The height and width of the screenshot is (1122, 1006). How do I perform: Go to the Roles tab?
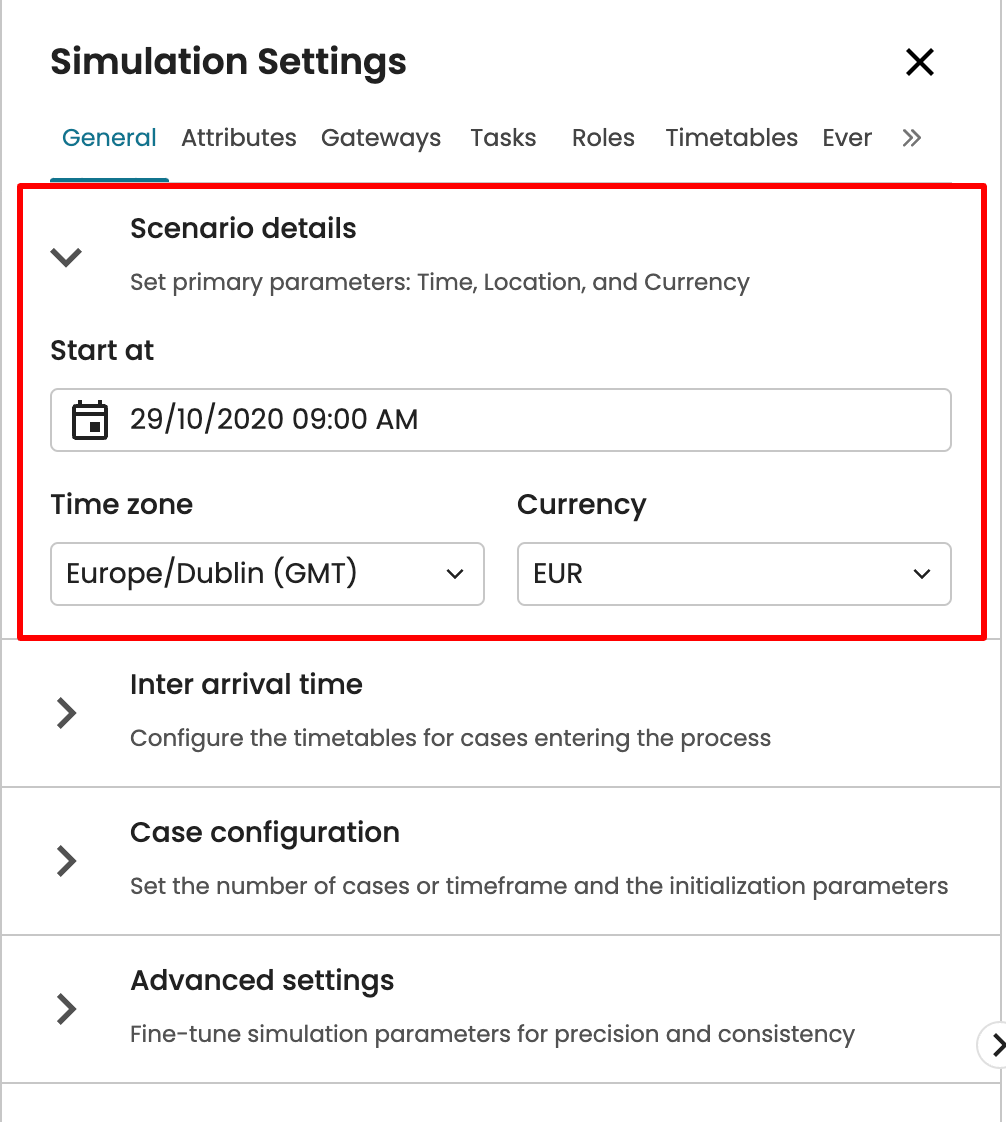[x=603, y=138]
